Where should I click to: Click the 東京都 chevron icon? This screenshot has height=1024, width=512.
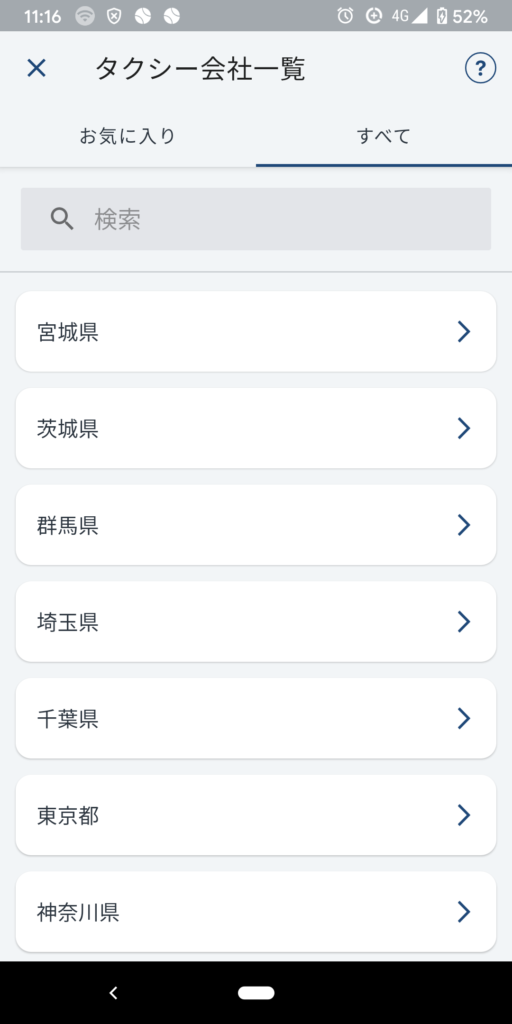(464, 815)
